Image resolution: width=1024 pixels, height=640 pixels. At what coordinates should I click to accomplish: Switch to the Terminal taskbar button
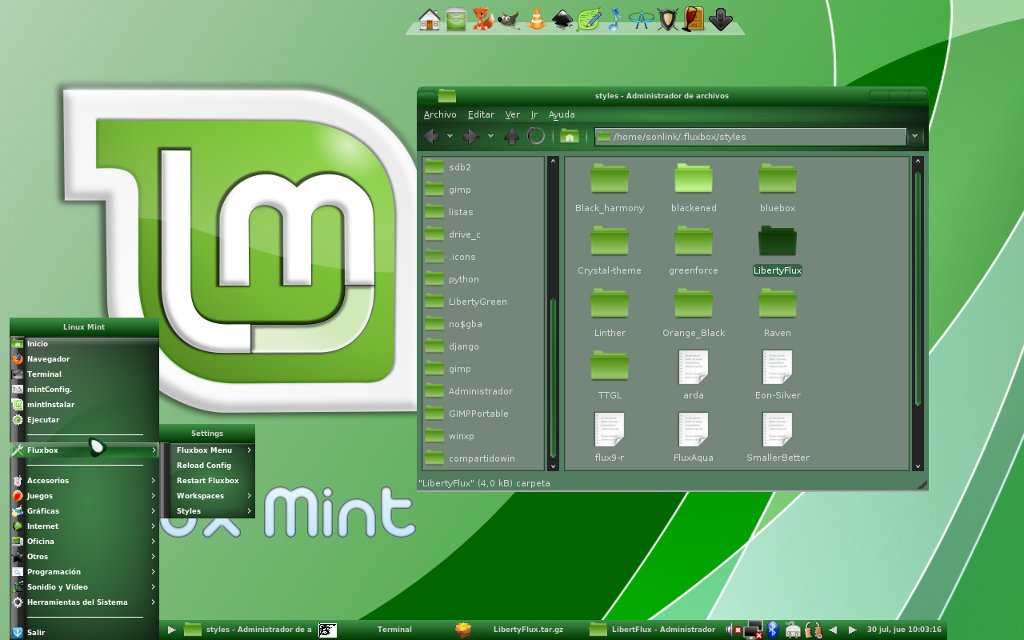pyautogui.click(x=384, y=630)
